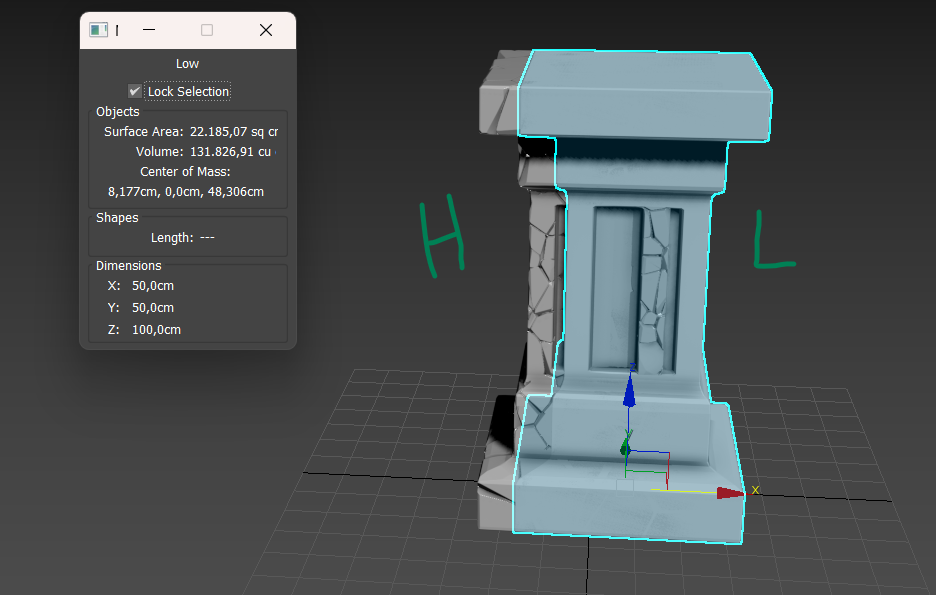Toggle the Lock Selection checkbox
The height and width of the screenshot is (595, 936).
pyautogui.click(x=135, y=91)
